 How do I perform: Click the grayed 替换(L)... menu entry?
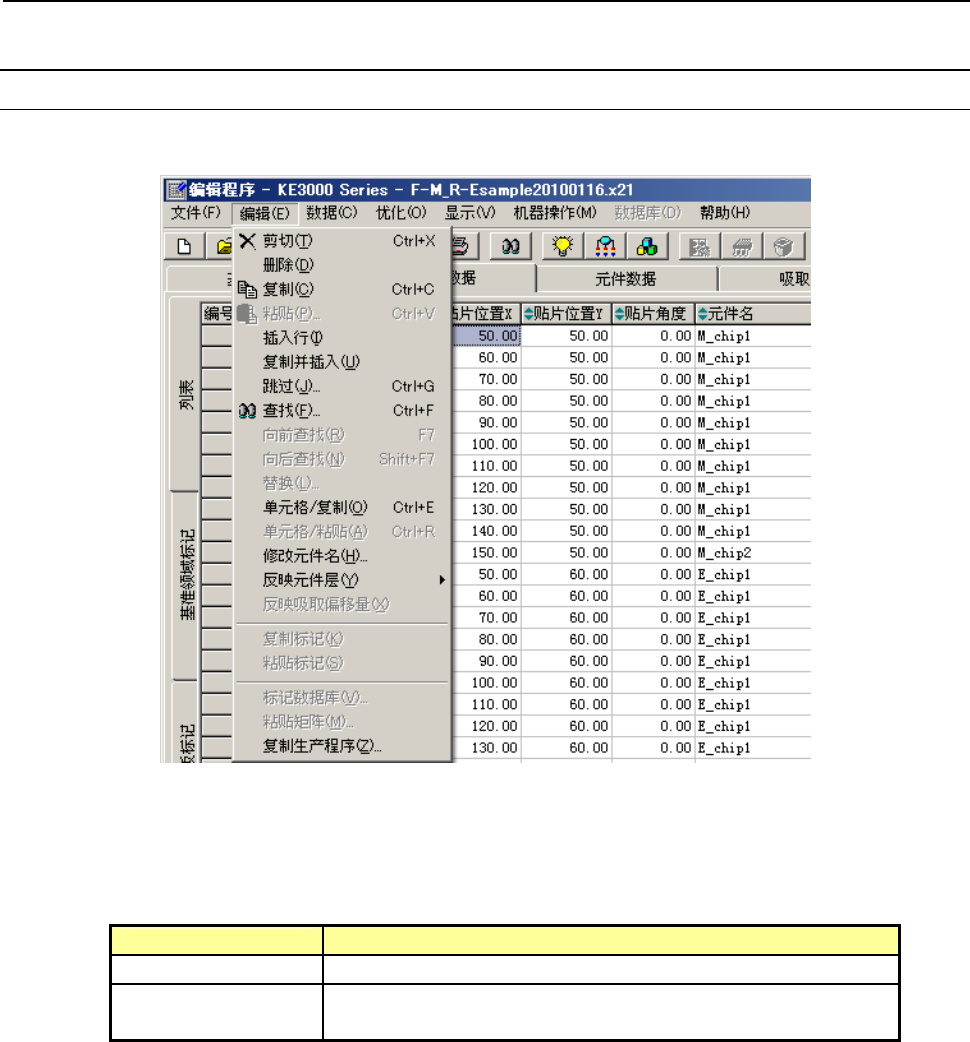point(343,484)
